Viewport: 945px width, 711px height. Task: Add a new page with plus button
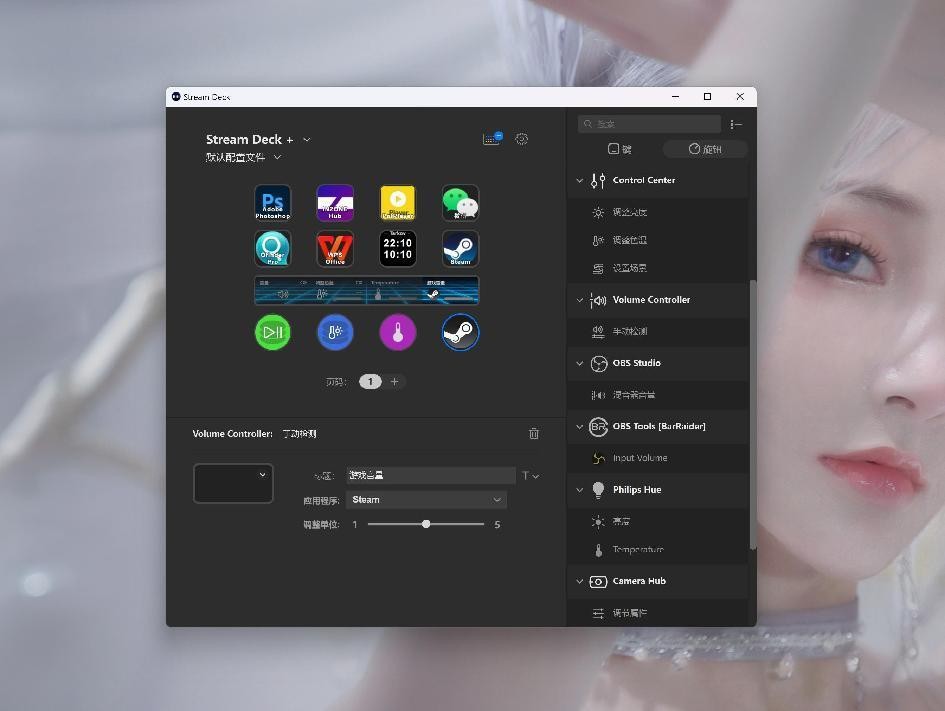click(394, 382)
